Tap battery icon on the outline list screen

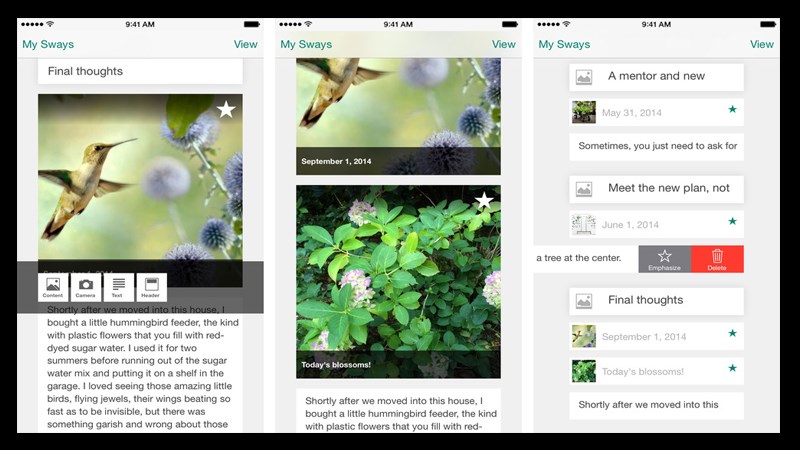(x=768, y=24)
